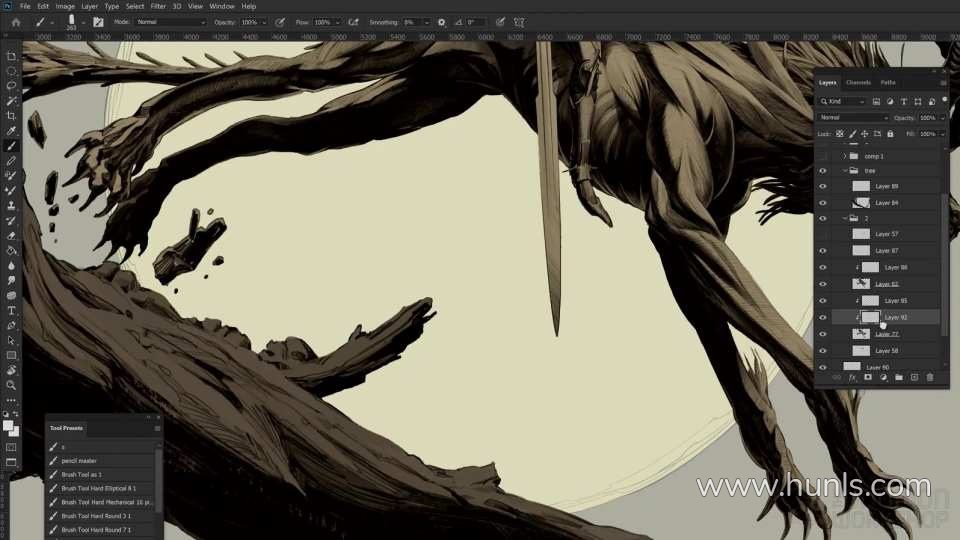Screen dimensions: 960x540
Task: Select the Zoom tool magnifier
Action: click(12, 384)
